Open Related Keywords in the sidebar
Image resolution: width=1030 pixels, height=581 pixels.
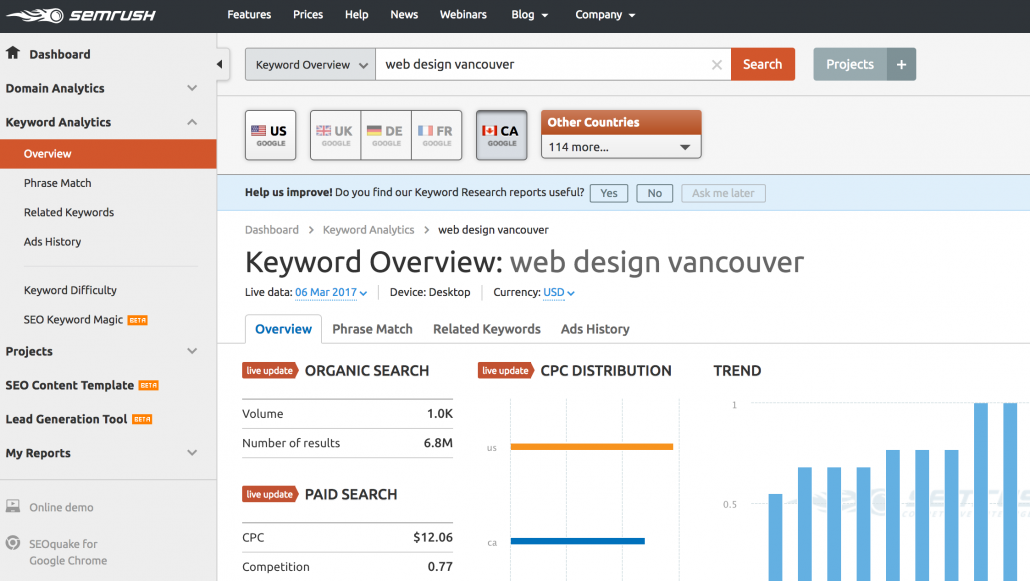[69, 212]
